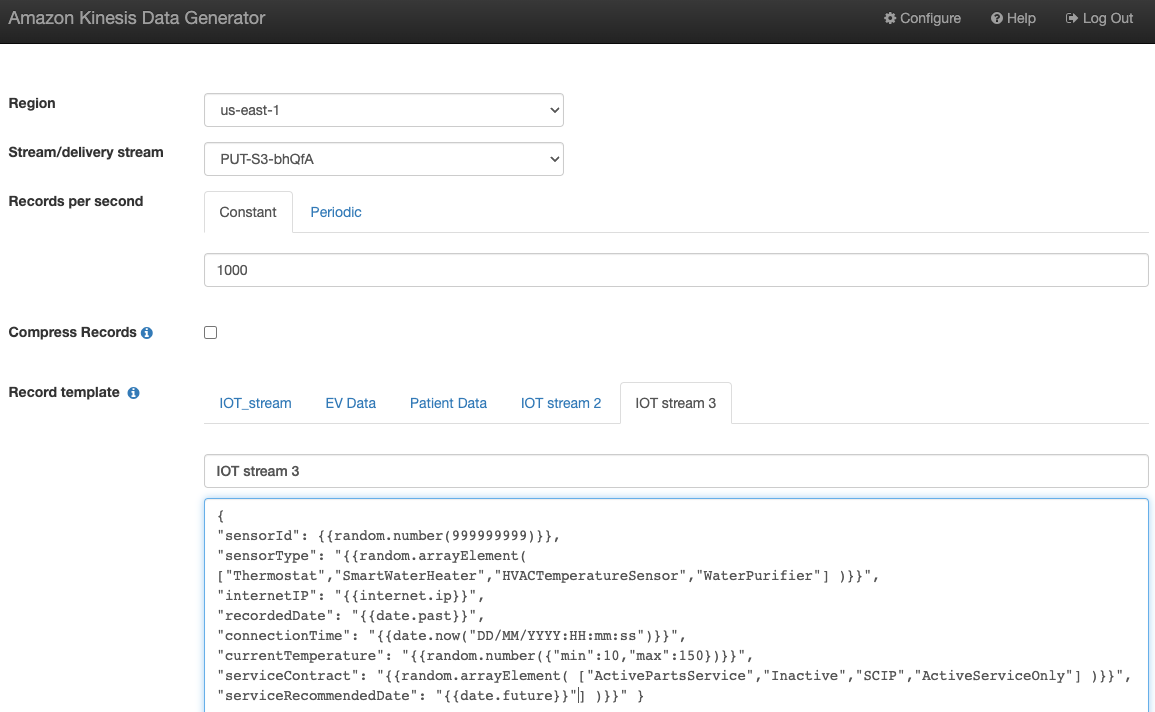
Task: Click the Record template info icon
Action: coord(133,393)
